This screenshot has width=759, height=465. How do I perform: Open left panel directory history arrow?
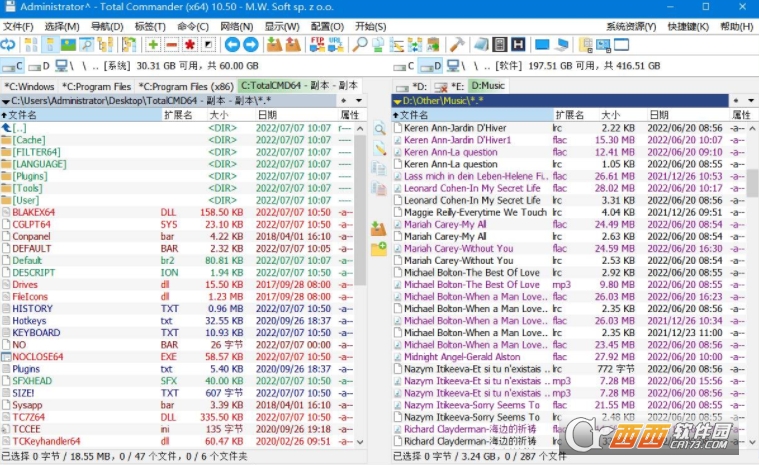coord(358,101)
